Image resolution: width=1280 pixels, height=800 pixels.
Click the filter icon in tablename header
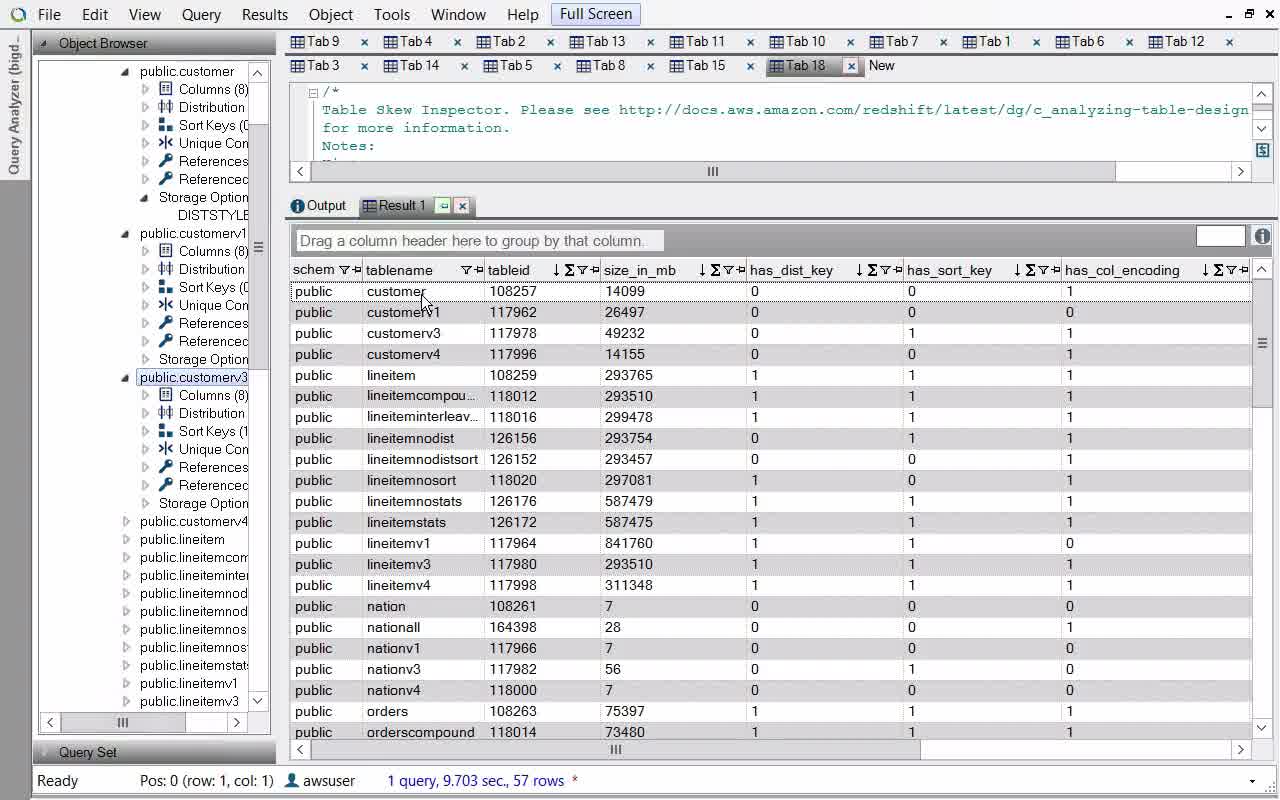(465, 270)
